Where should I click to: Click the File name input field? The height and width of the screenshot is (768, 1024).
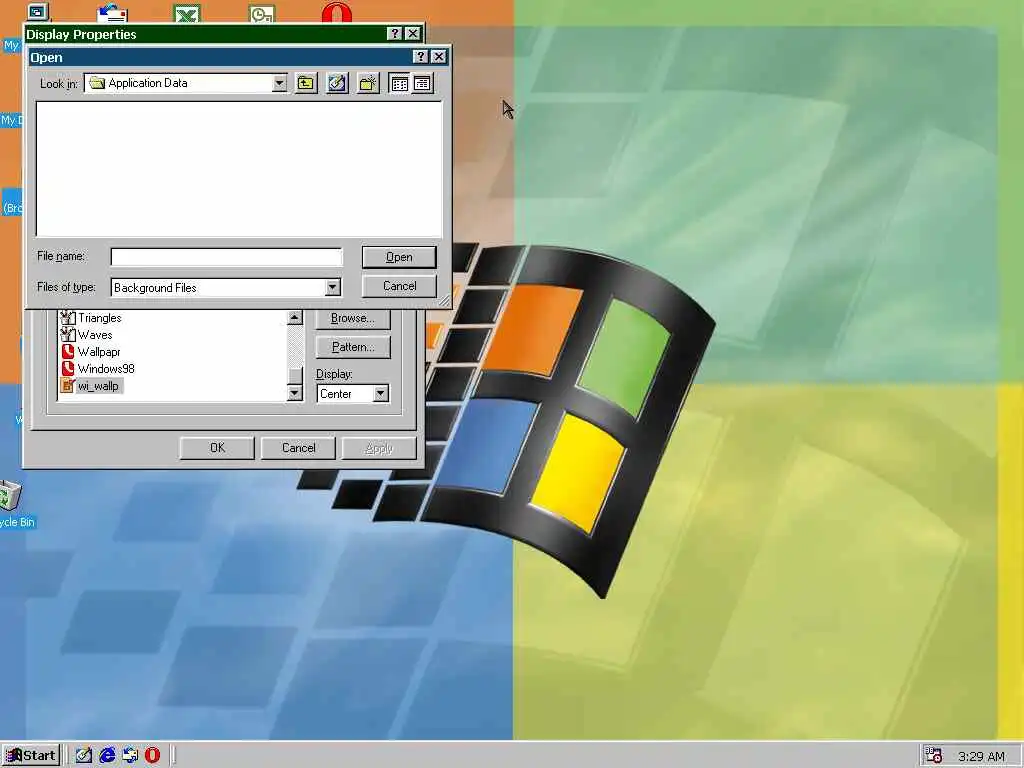tap(226, 257)
